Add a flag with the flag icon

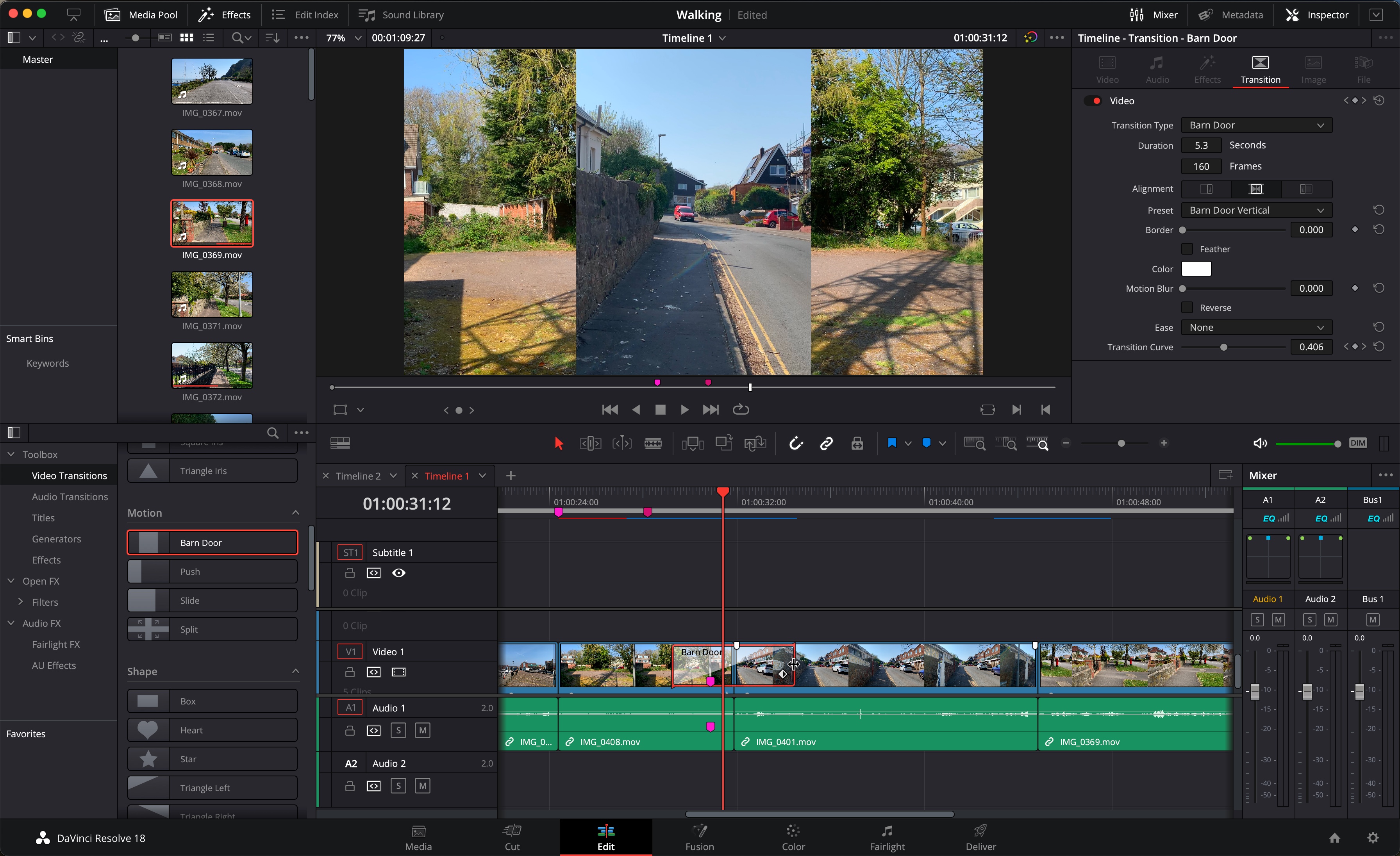point(892,443)
